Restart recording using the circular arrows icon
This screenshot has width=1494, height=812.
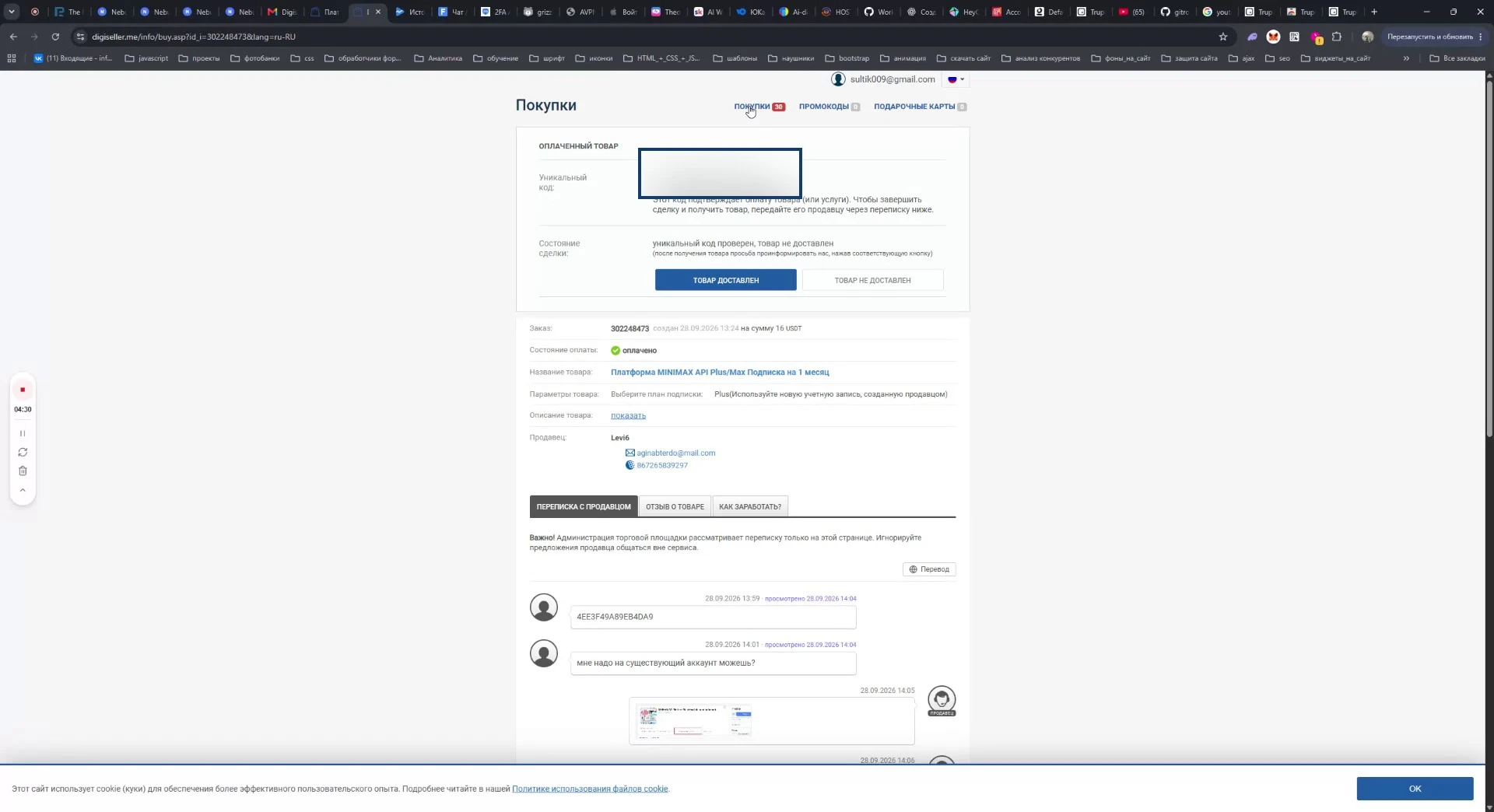pos(23,452)
